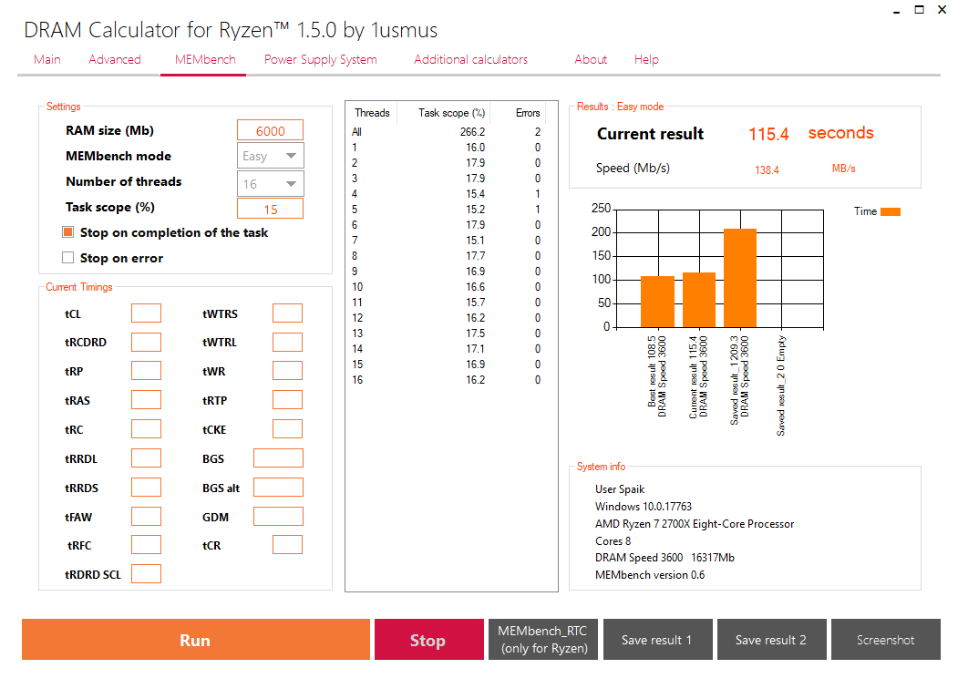The height and width of the screenshot is (688, 958).
Task: Expand the MEMbench mode dropdown
Action: click(270, 156)
